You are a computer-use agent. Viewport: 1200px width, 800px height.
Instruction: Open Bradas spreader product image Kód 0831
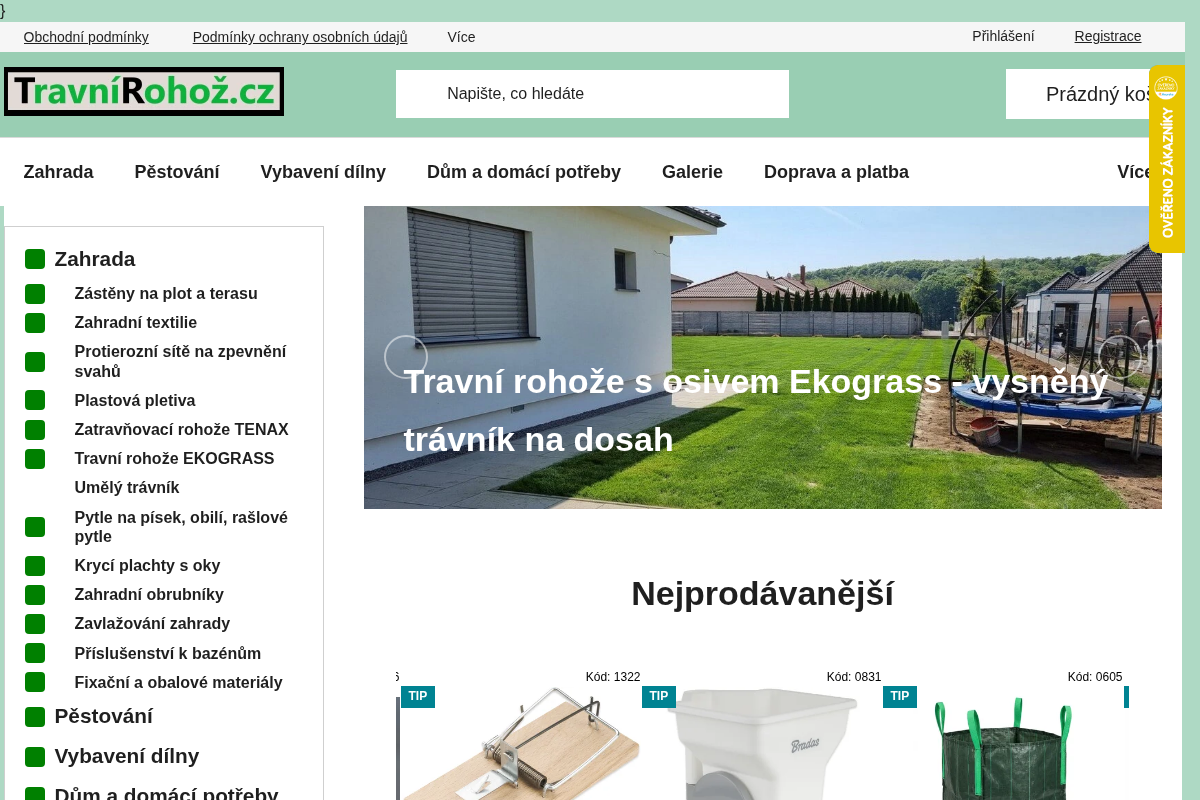click(761, 743)
